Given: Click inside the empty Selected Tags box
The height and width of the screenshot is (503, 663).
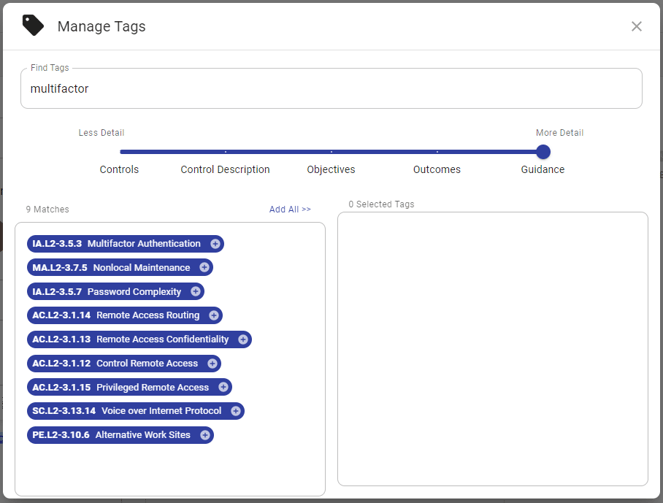Looking at the screenshot, I should click(x=493, y=349).
